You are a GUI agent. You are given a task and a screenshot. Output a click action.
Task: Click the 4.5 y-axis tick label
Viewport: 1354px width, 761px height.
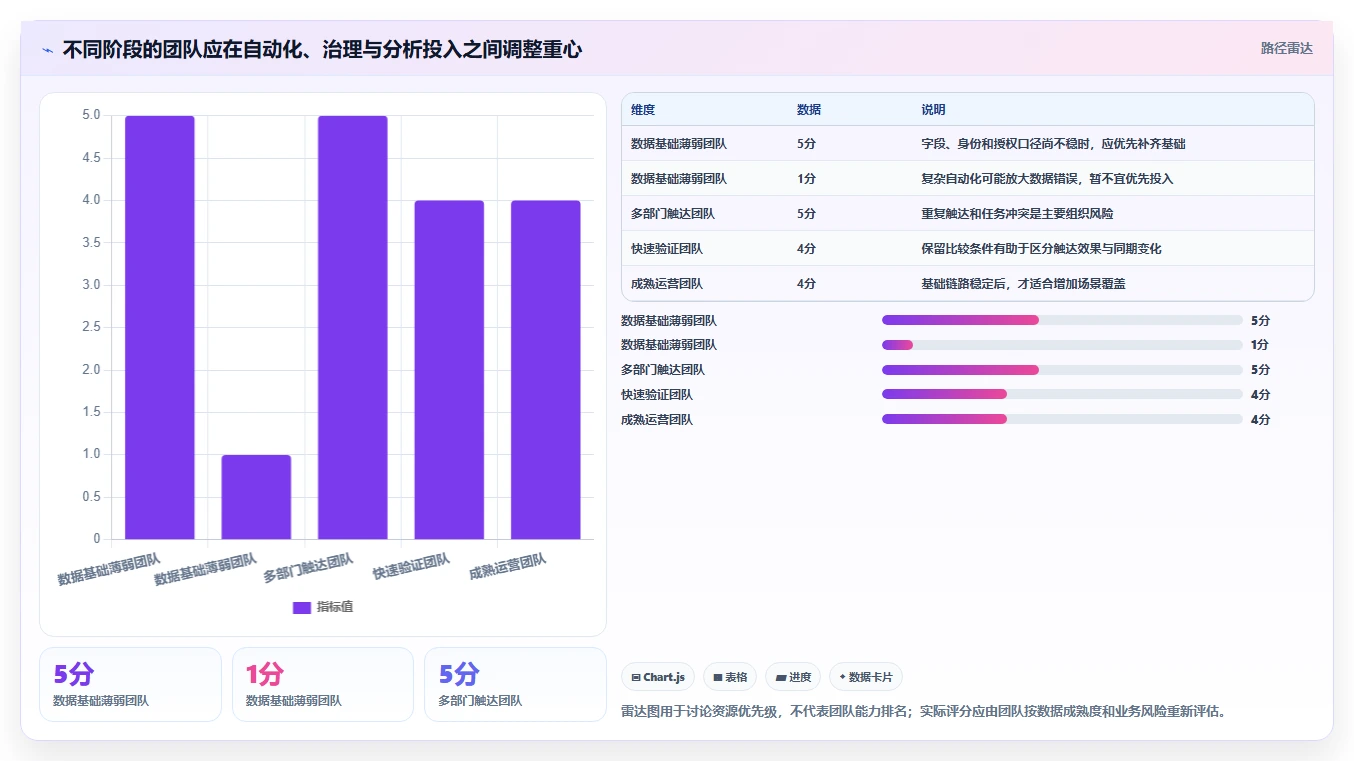tap(91, 158)
